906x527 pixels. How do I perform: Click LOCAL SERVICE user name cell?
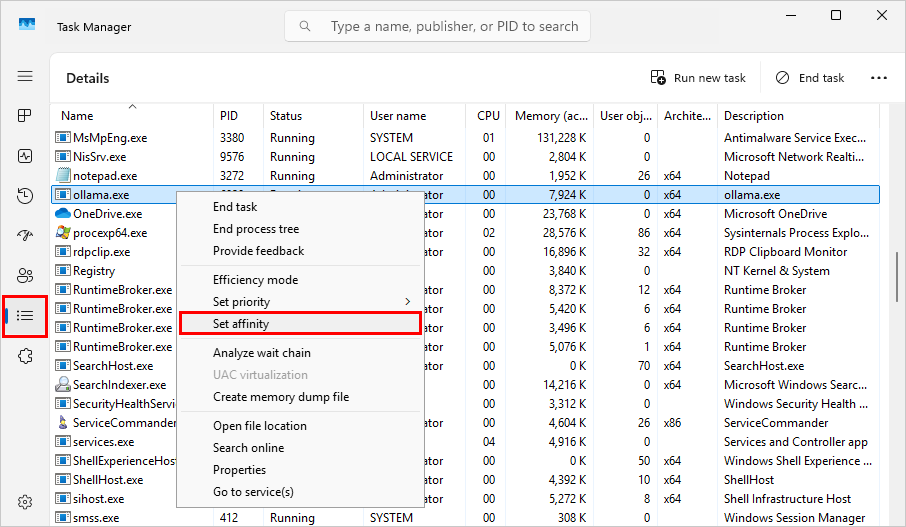tap(411, 157)
